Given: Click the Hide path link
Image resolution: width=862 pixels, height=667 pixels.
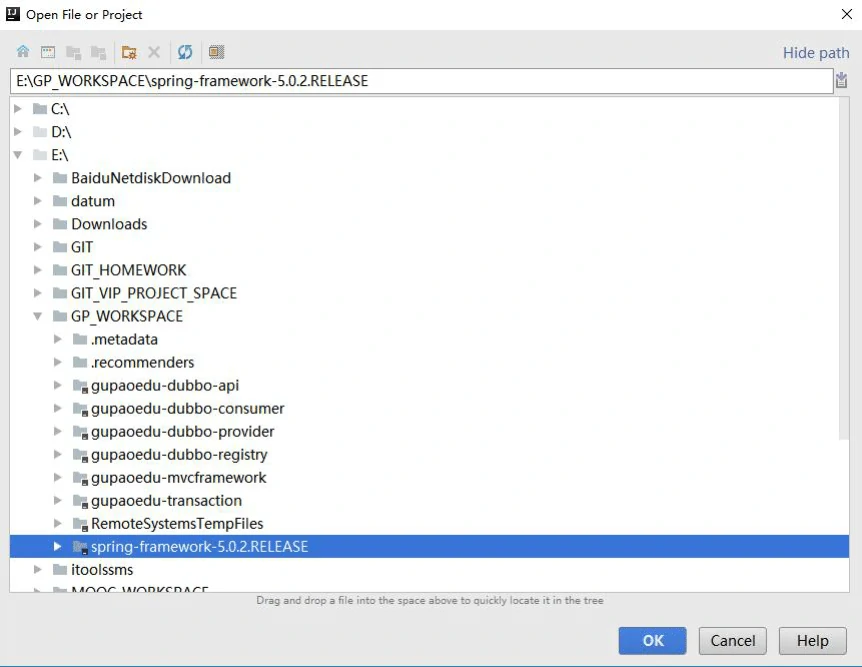Looking at the screenshot, I should coord(816,53).
